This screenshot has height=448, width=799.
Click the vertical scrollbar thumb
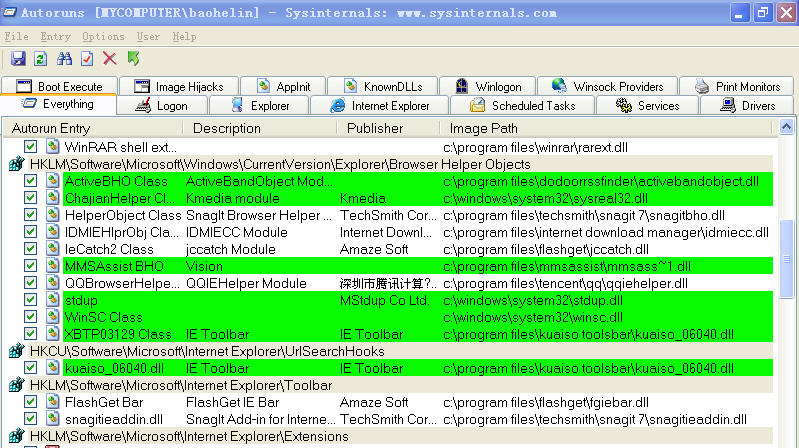(x=786, y=259)
